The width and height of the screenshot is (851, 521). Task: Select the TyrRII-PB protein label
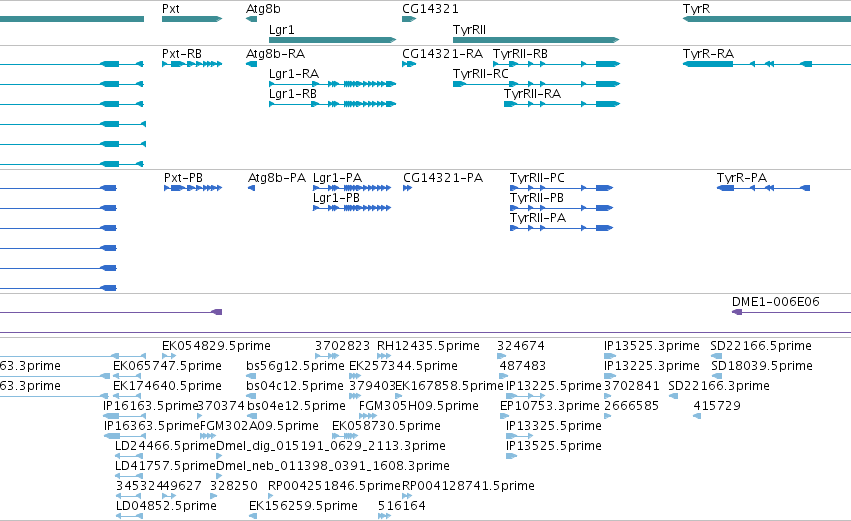tap(536, 198)
